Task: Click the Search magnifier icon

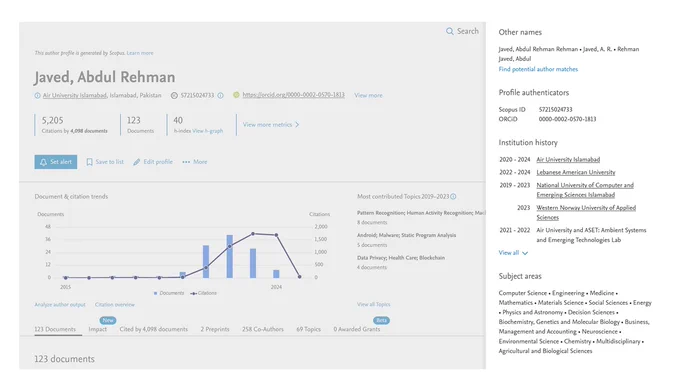Action: (x=450, y=31)
